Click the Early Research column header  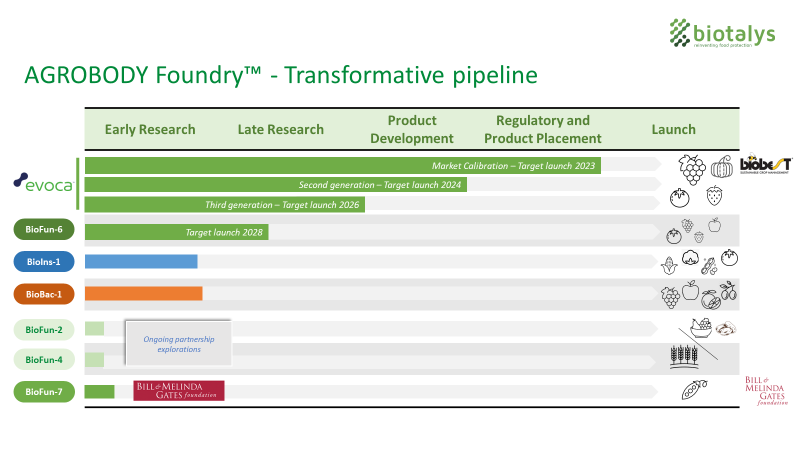[x=150, y=130]
